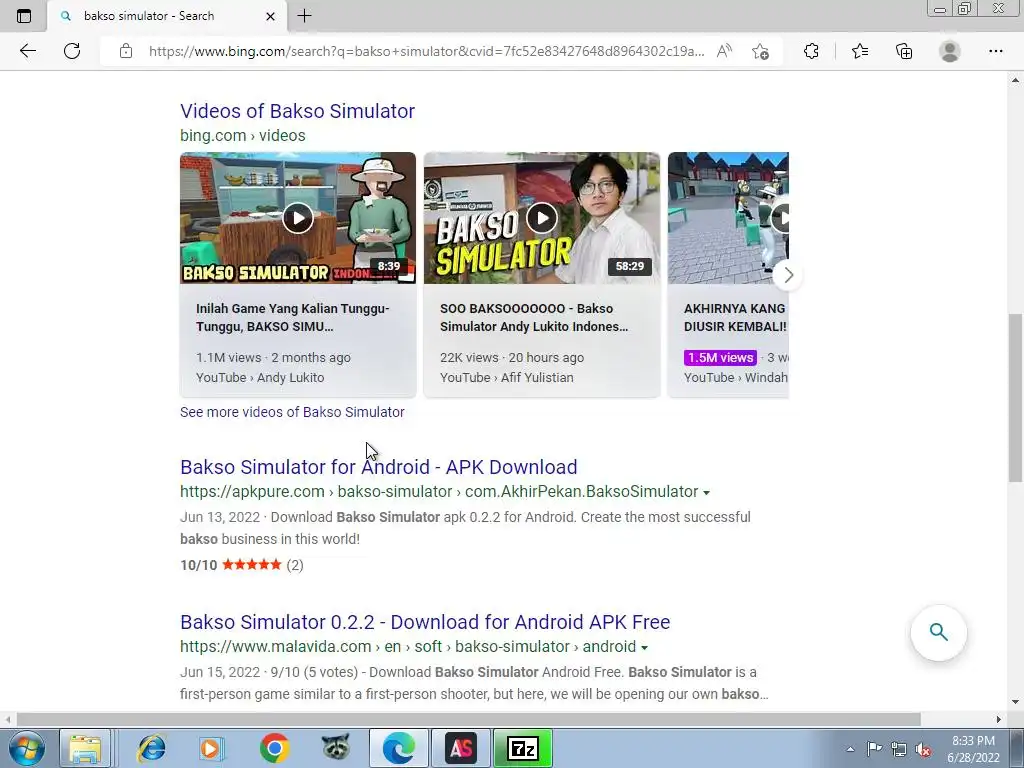
Task: Open the Collections icon
Action: click(904, 51)
